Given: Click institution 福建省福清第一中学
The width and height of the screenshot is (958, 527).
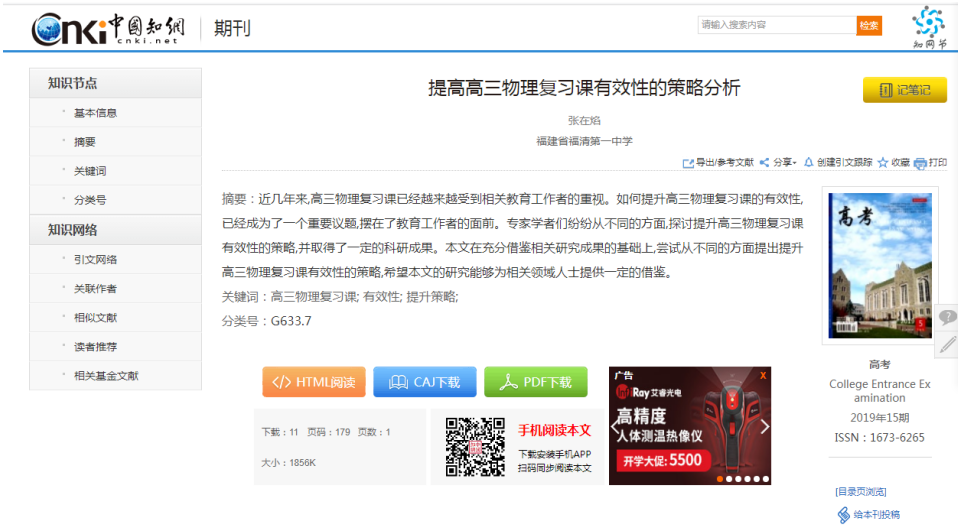Looking at the screenshot, I should coord(584,141).
